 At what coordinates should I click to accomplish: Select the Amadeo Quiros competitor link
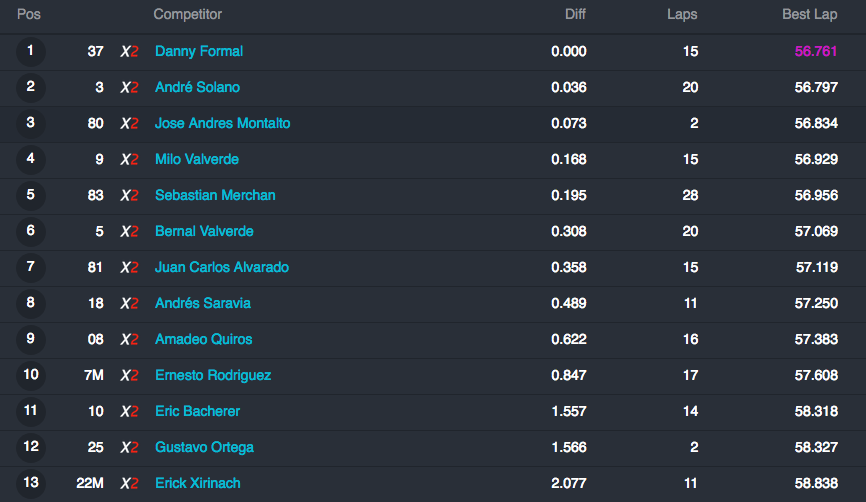(x=204, y=339)
